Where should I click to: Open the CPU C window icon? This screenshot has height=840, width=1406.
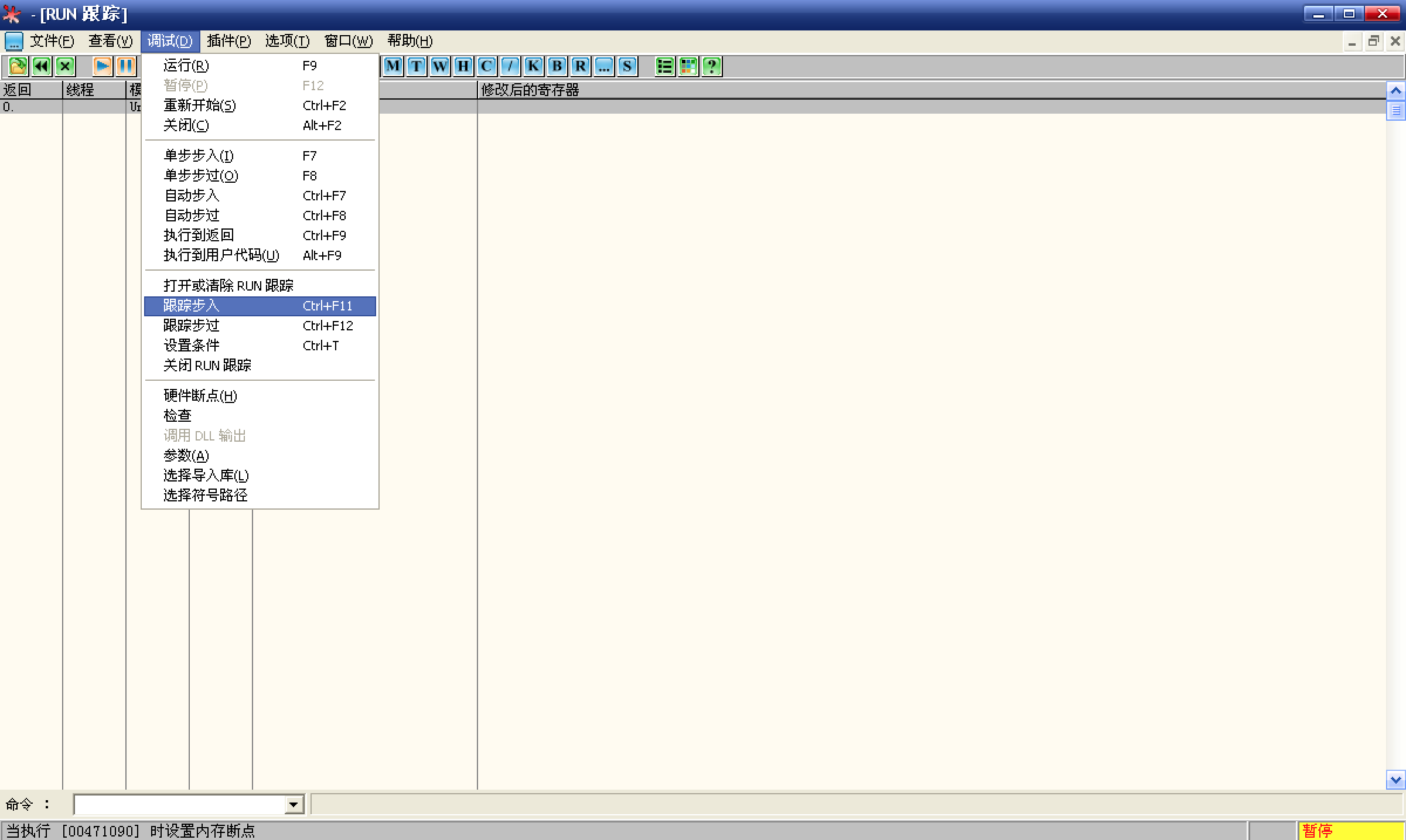coord(487,66)
